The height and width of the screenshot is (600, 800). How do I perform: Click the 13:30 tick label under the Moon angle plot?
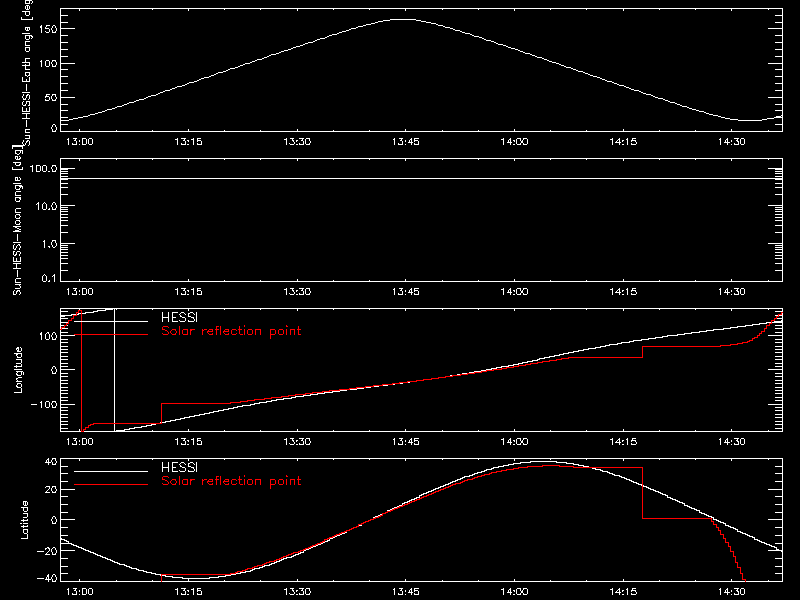point(297,291)
